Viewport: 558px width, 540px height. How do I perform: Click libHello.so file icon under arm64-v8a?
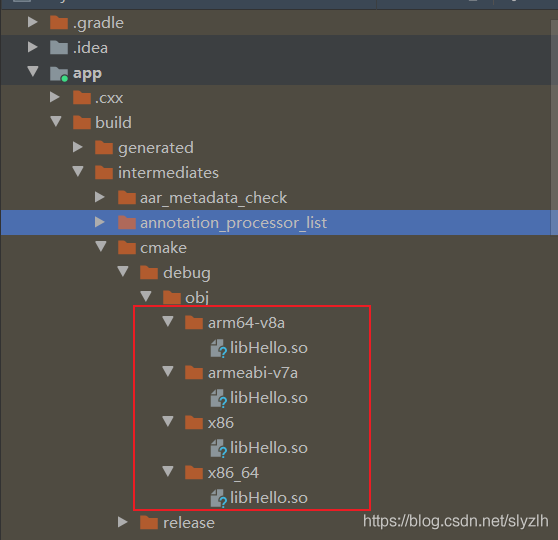point(219,348)
